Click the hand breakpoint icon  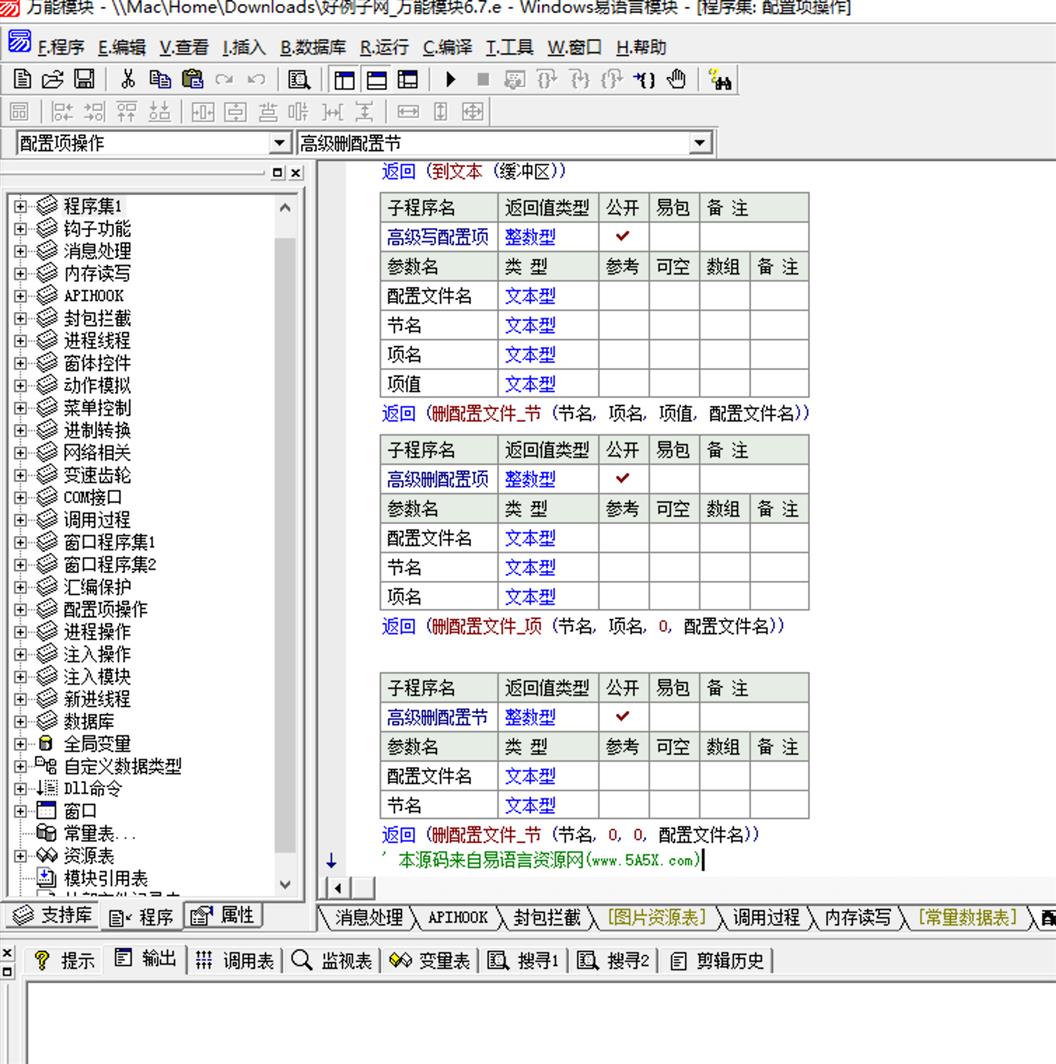676,79
